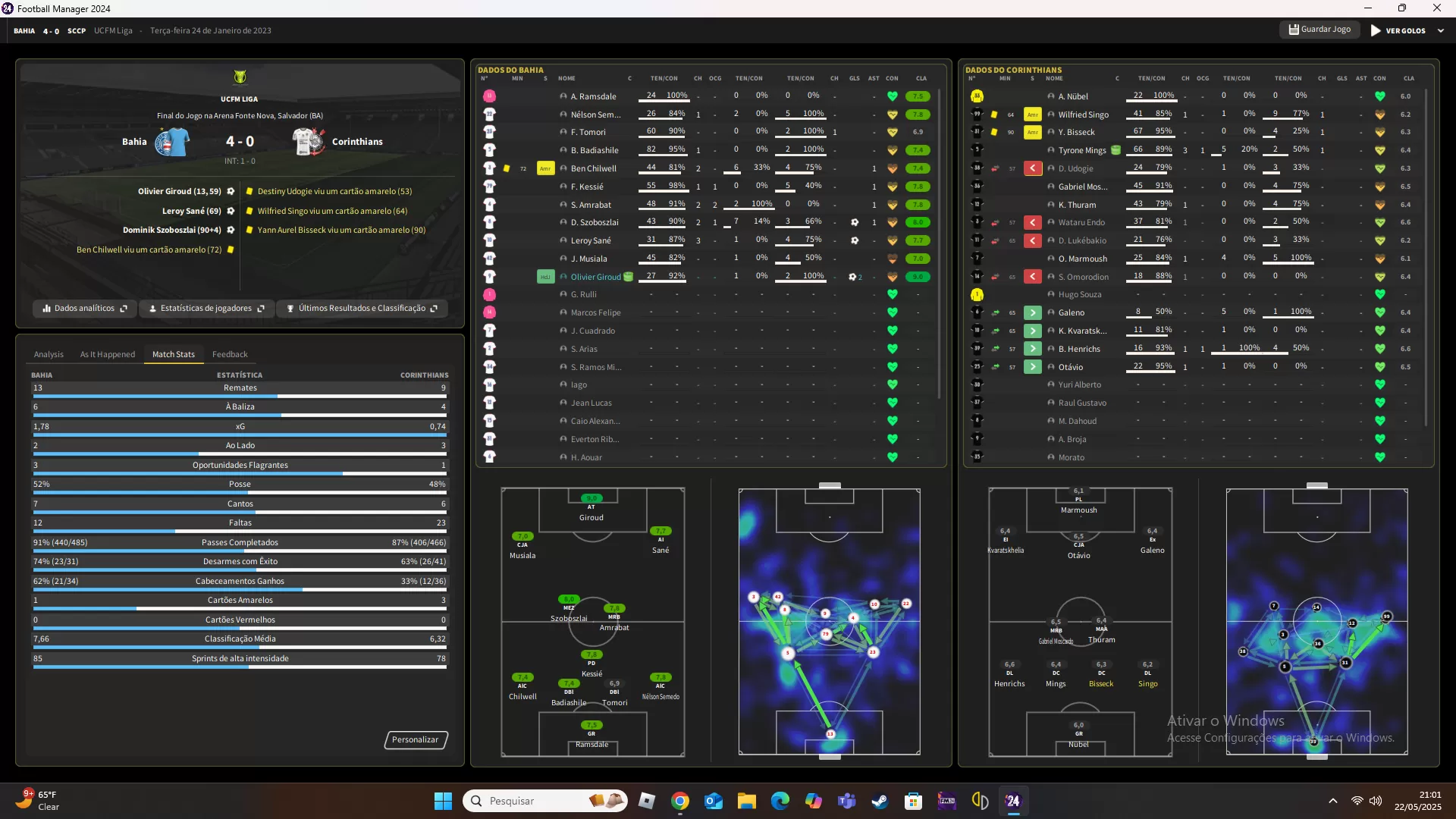Open Últimos Resultados e Classificação

coord(362,309)
